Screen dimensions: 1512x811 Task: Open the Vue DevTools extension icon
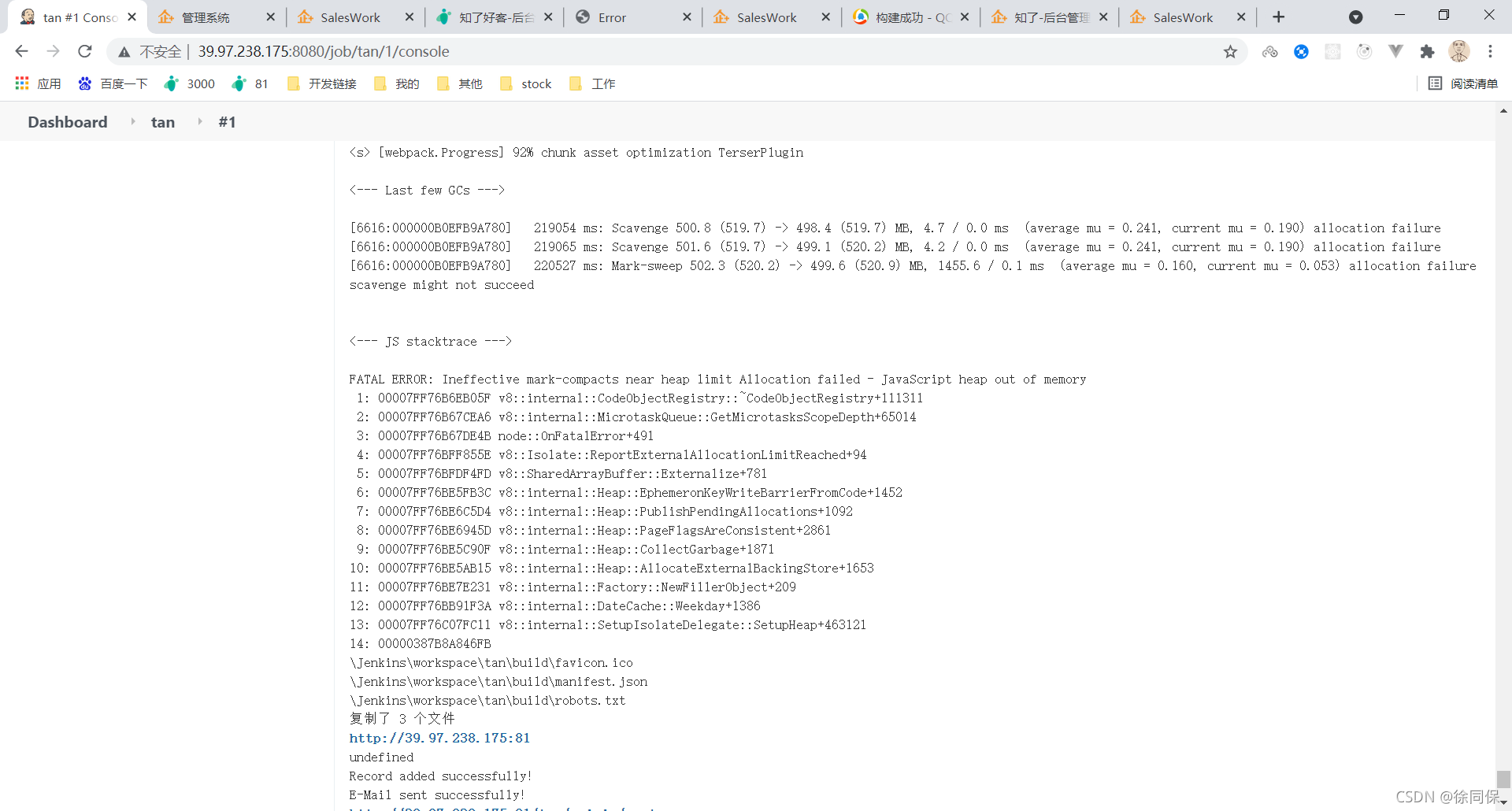click(1396, 51)
